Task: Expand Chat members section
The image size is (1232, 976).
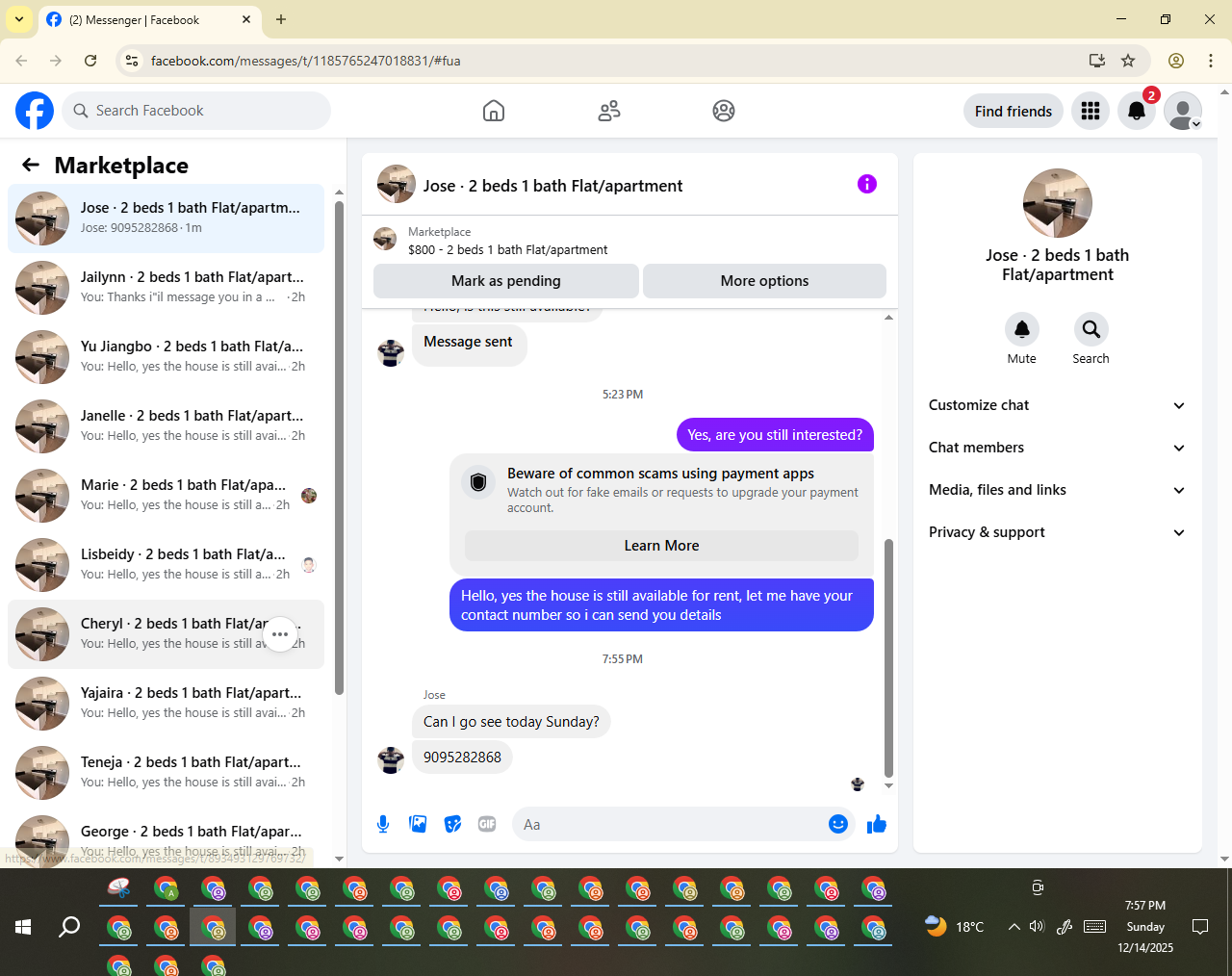Action: [1058, 448]
